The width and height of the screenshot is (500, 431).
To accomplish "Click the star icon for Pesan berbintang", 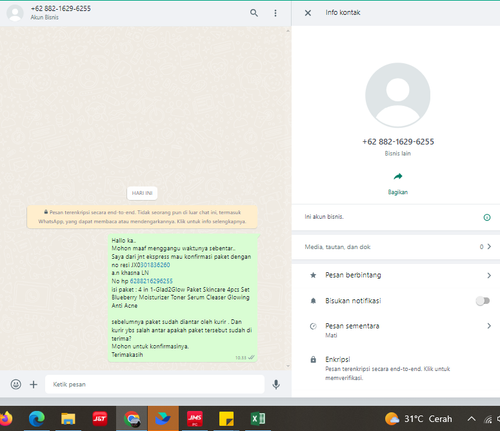I will click(x=313, y=275).
